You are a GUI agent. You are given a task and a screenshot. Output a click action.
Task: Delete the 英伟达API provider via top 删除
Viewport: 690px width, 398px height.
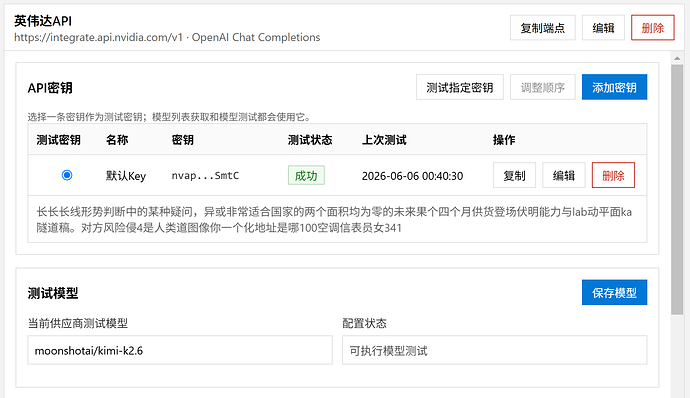coord(653,28)
